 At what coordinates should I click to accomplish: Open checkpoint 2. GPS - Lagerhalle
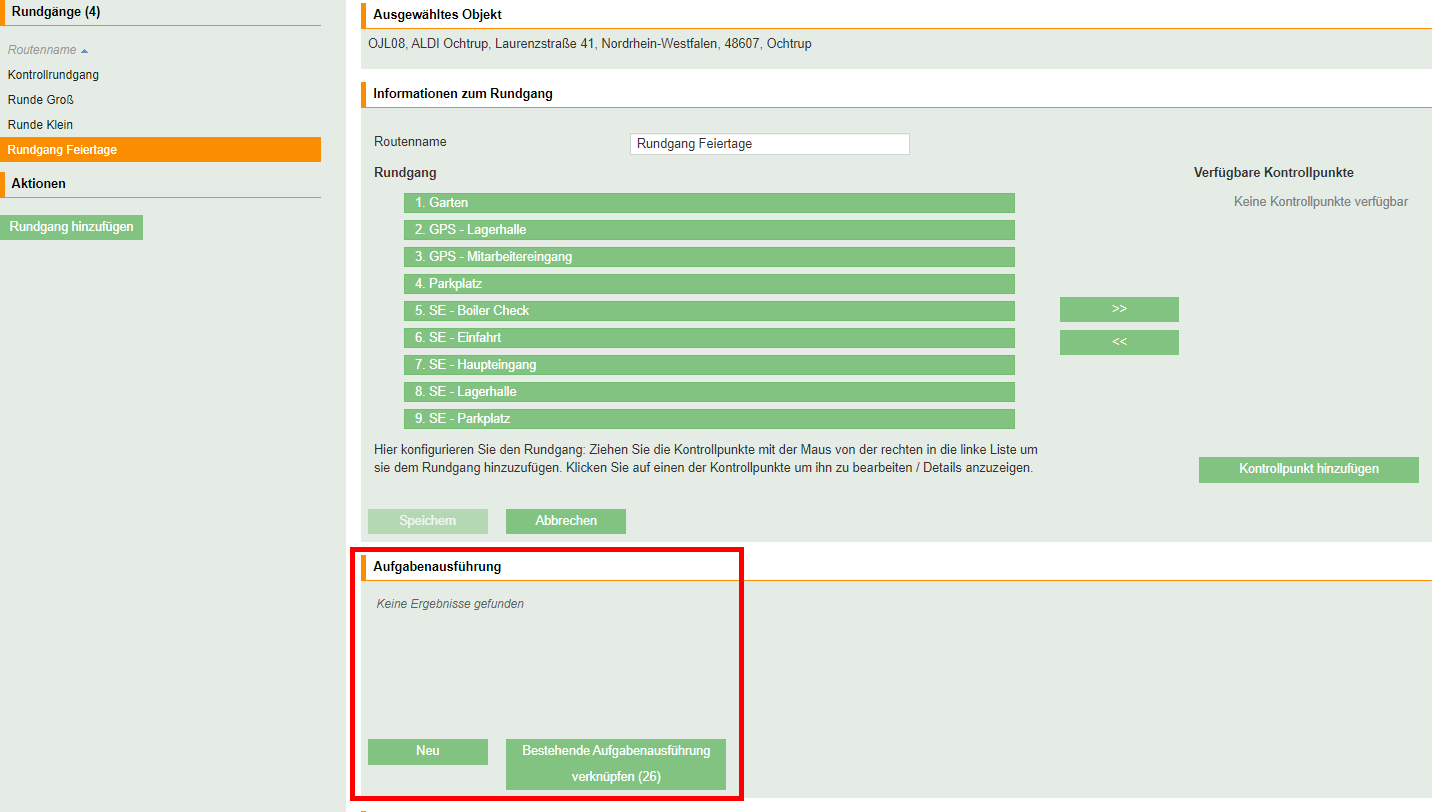tap(709, 230)
